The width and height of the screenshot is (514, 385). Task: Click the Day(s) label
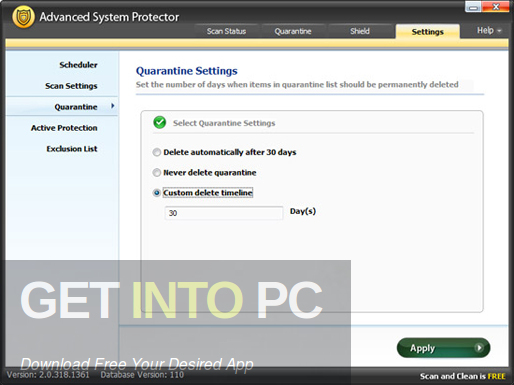[x=303, y=211]
